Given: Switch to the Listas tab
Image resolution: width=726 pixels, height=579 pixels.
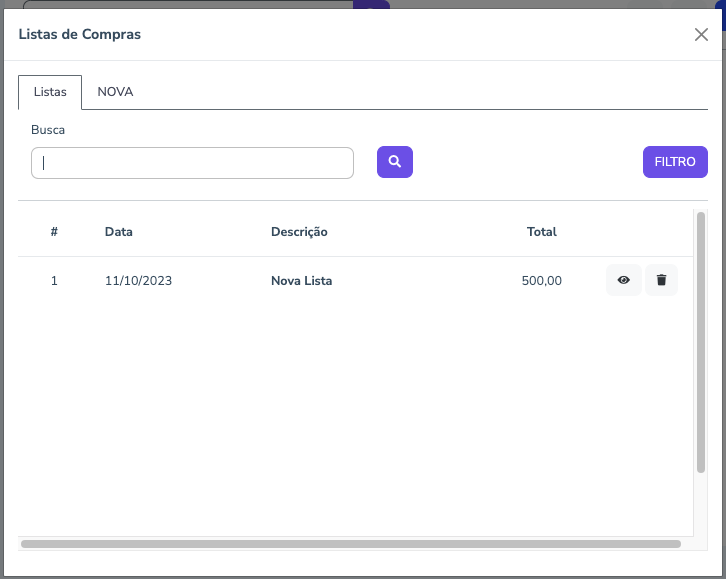Looking at the screenshot, I should 50,92.
